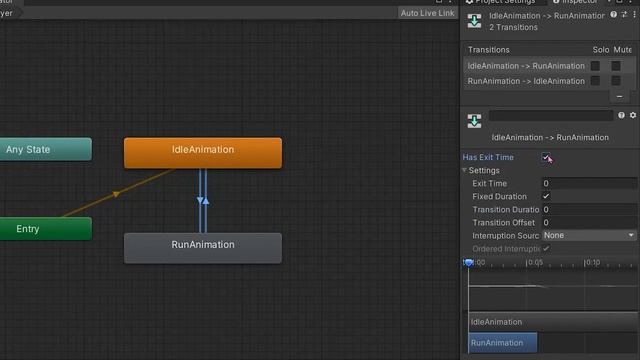Toggle Solo for IdleAnimation -> RunAnimation
640x360 pixels.
point(595,66)
